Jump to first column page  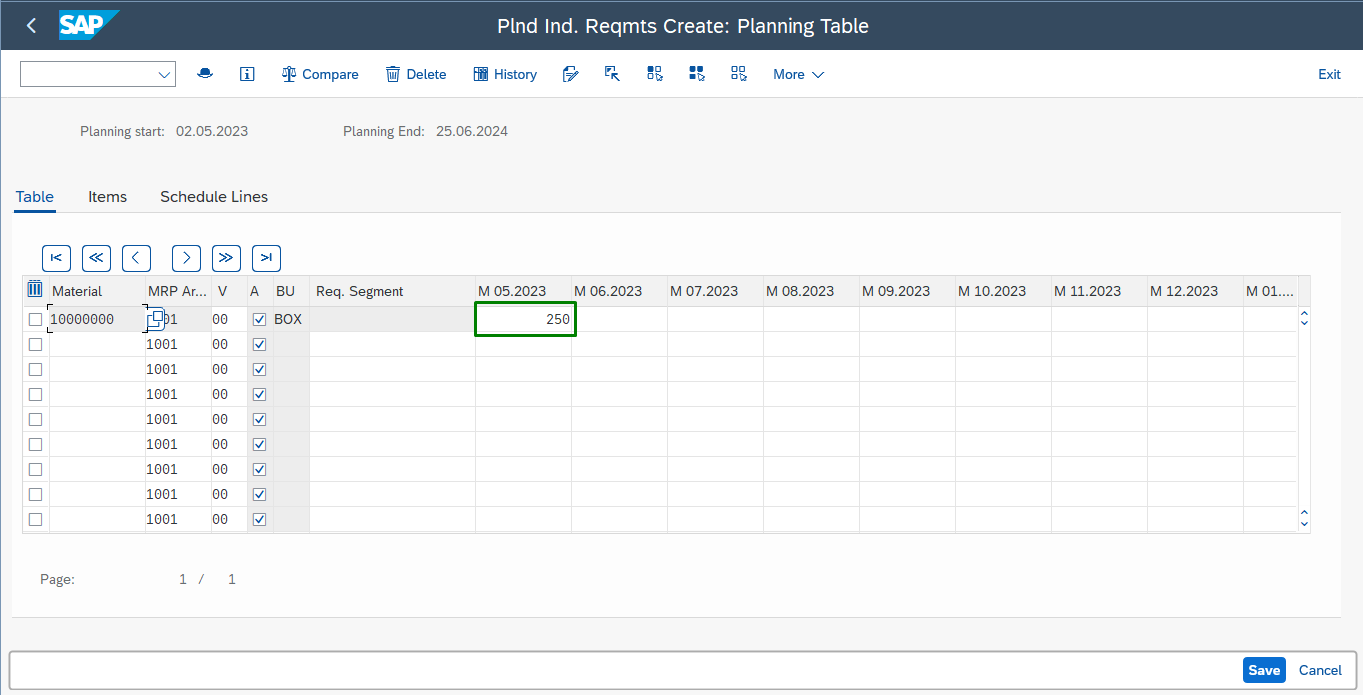click(x=56, y=258)
